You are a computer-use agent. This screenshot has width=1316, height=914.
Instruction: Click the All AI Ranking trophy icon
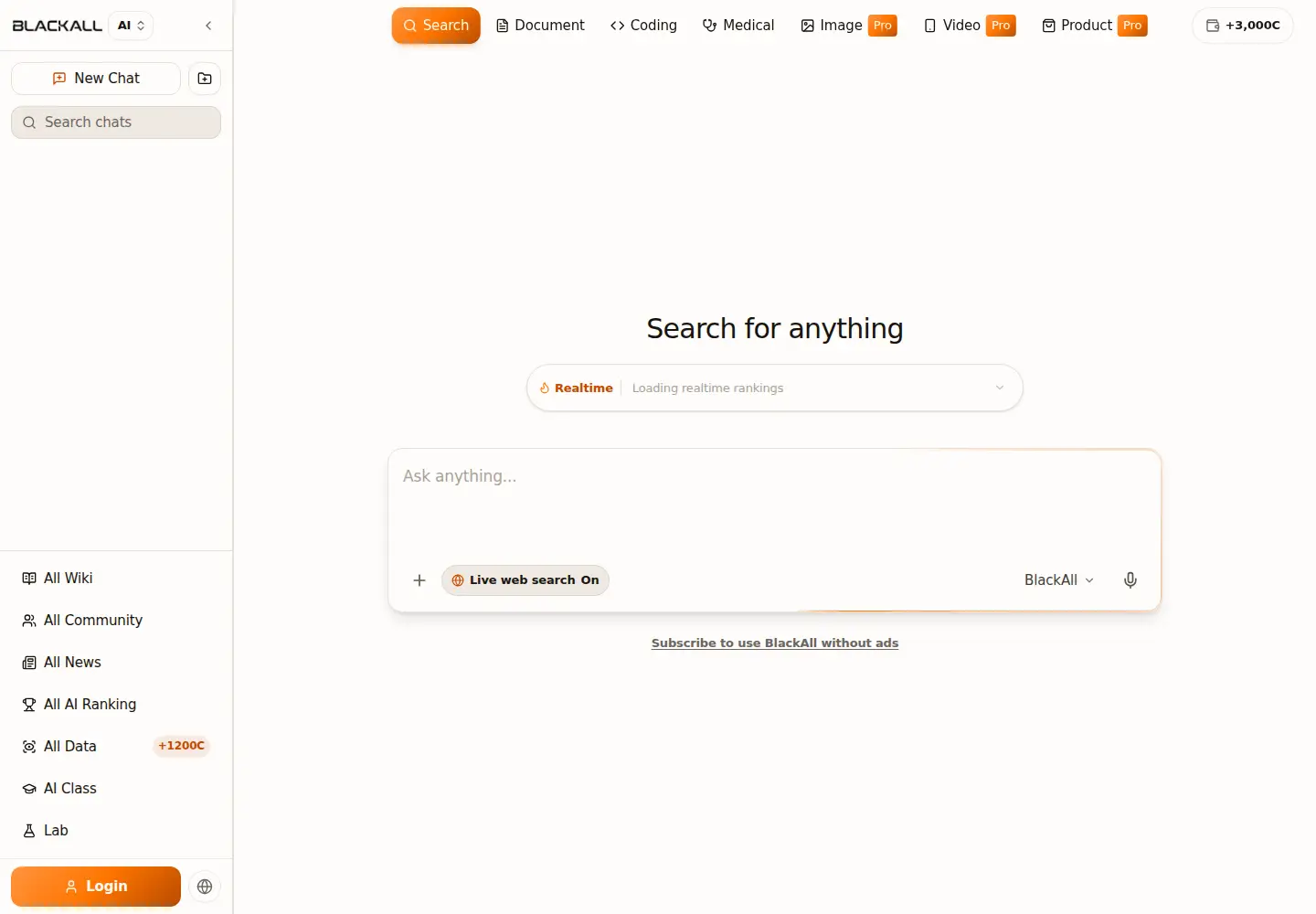[x=29, y=705]
